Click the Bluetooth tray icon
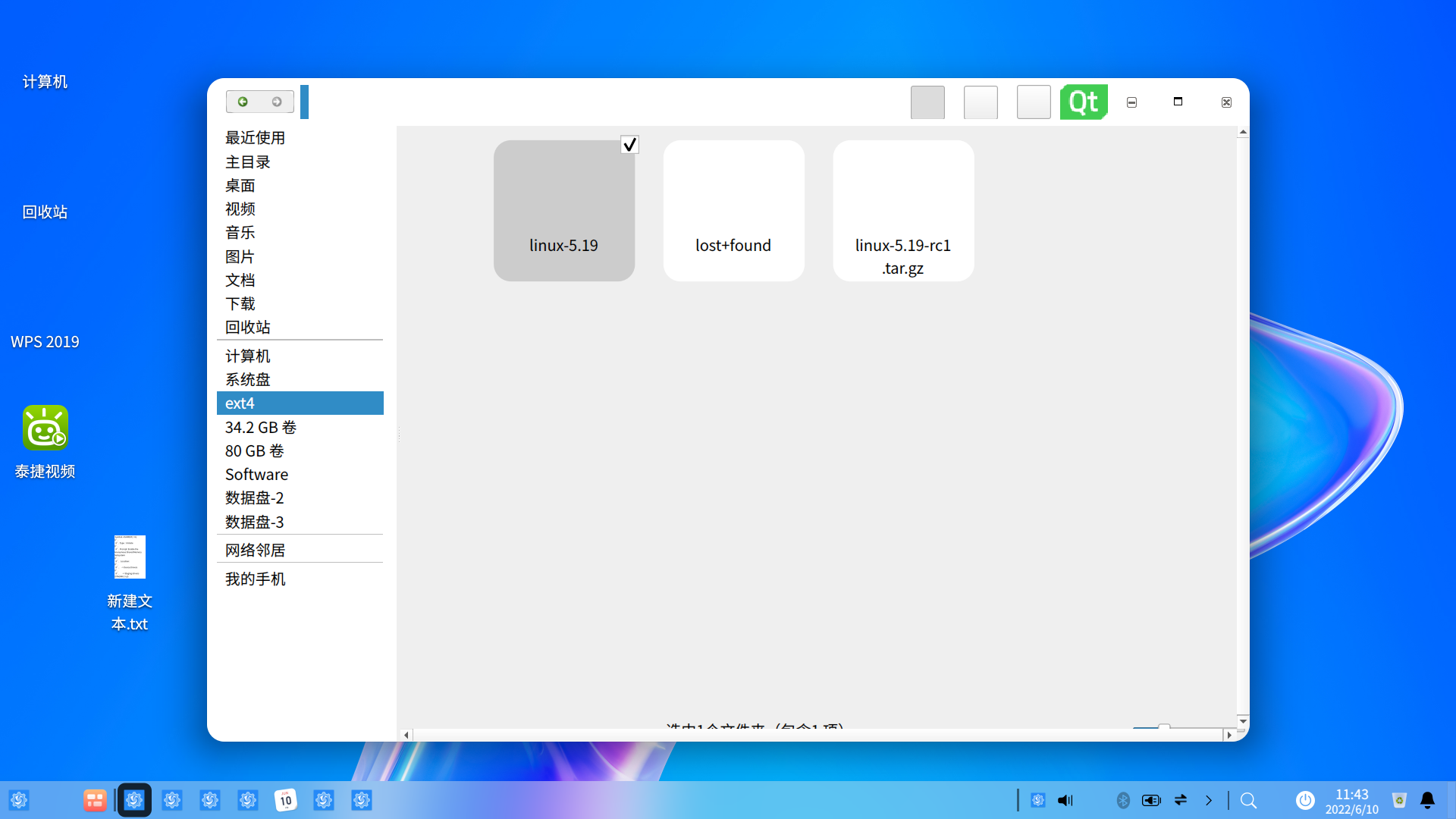Viewport: 1456px width, 819px height. coord(1123,800)
